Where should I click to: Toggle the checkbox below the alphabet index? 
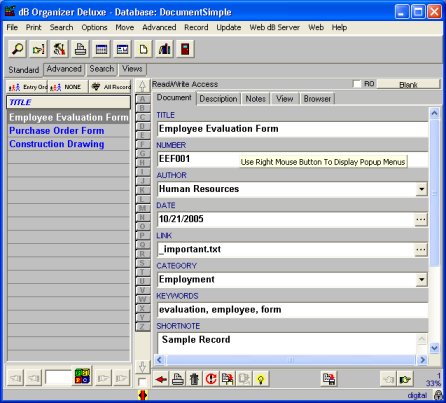click(x=142, y=382)
